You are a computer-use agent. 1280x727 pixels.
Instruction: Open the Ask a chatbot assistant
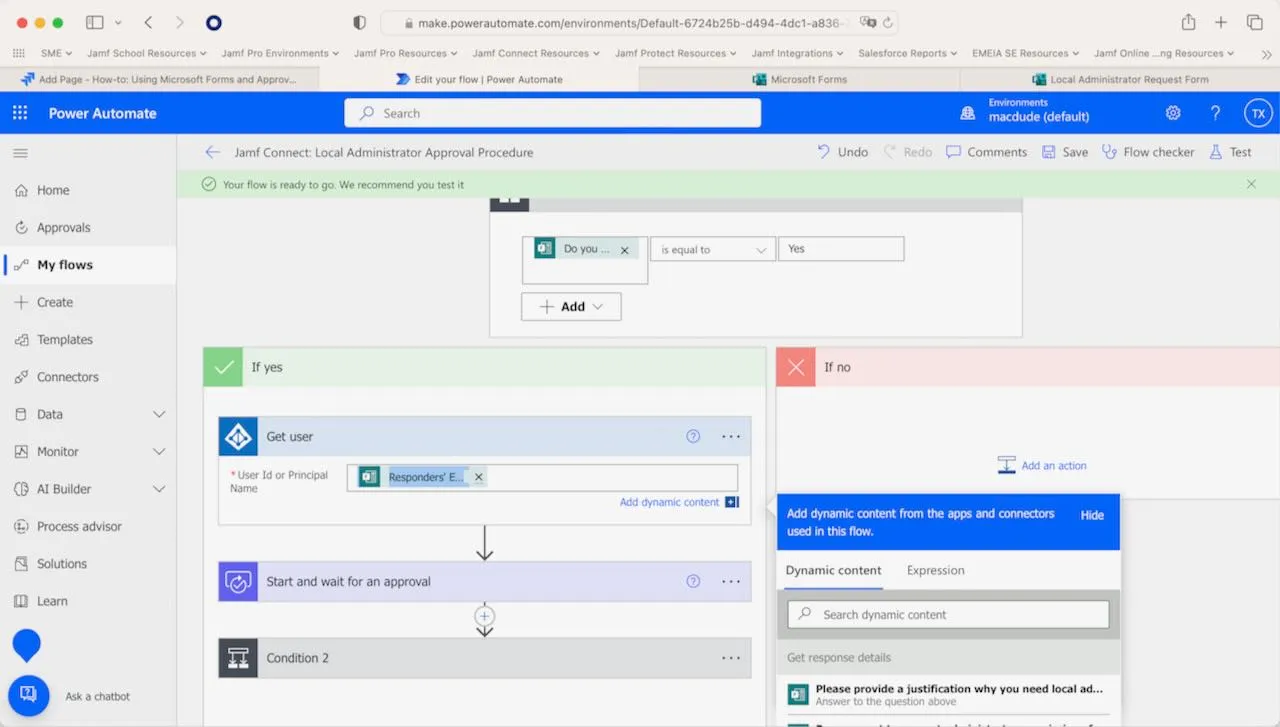tap(28, 695)
